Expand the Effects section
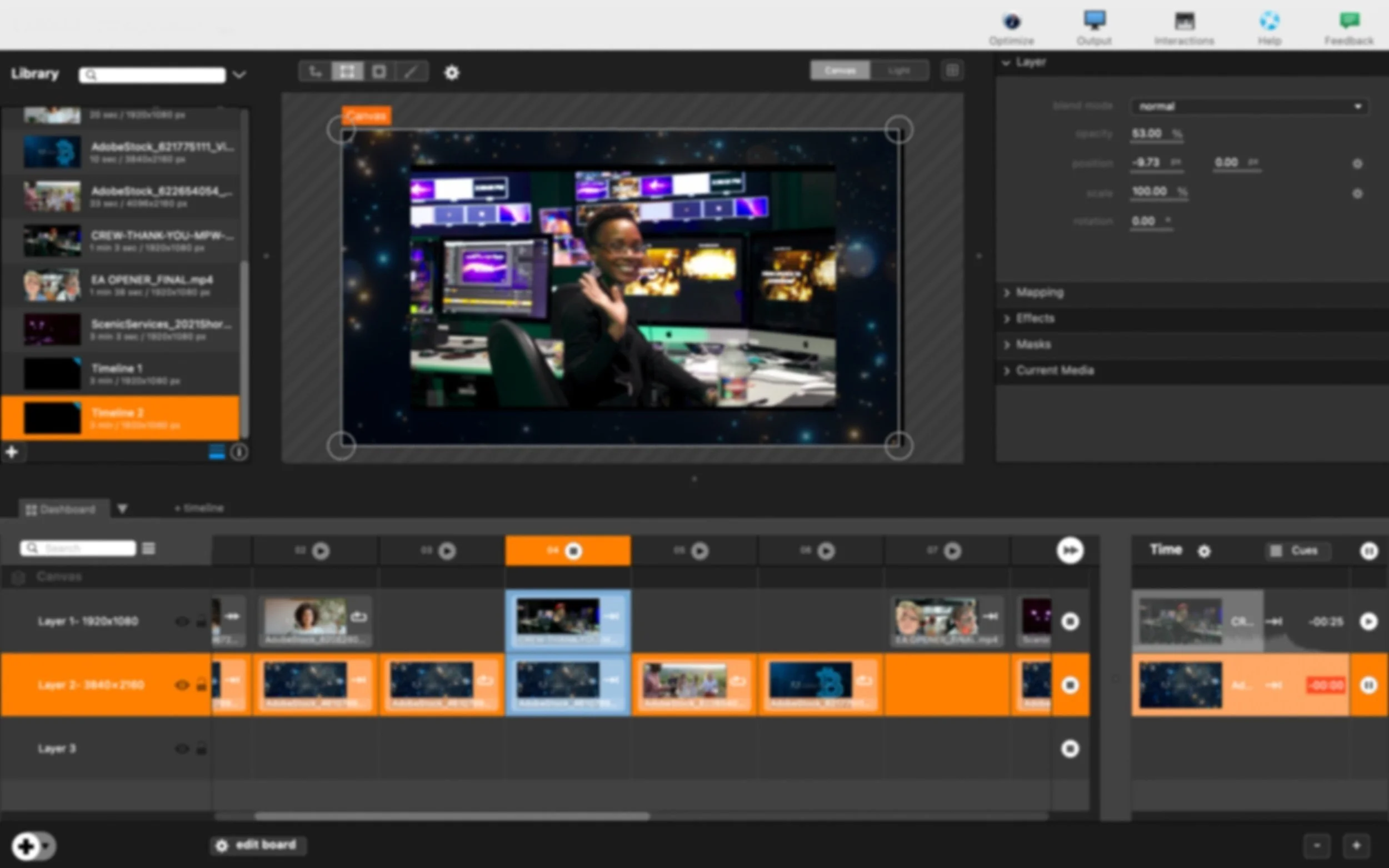Image resolution: width=1389 pixels, height=868 pixels. pos(1035,319)
